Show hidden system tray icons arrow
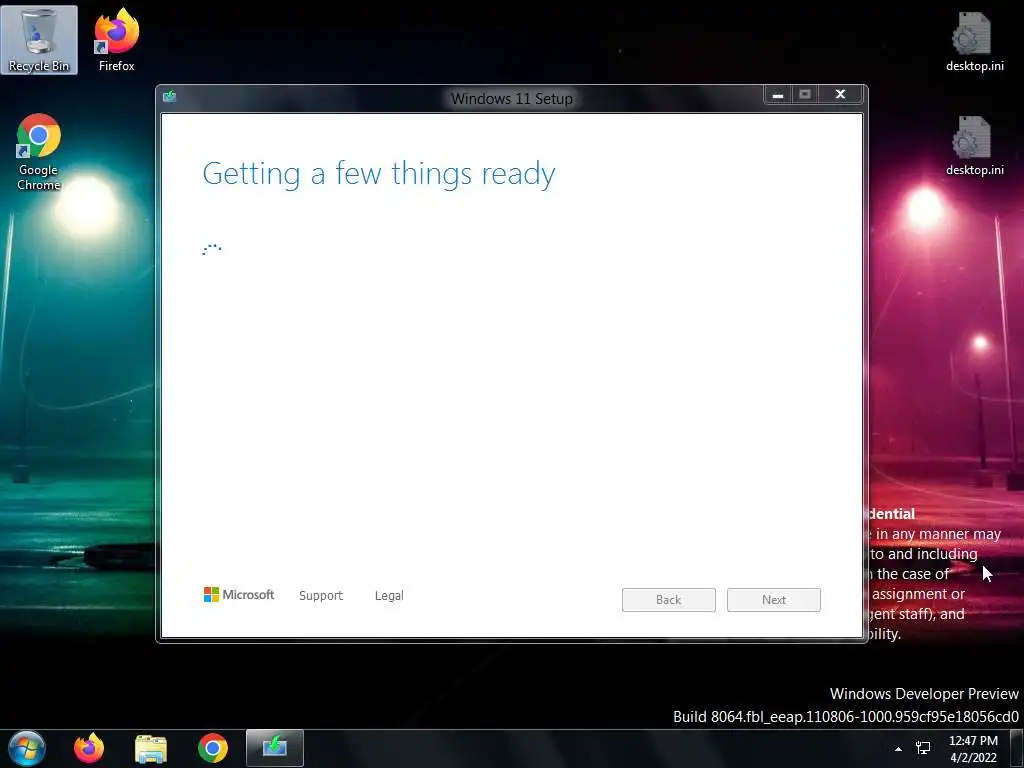Image resolution: width=1024 pixels, height=768 pixels. point(899,749)
